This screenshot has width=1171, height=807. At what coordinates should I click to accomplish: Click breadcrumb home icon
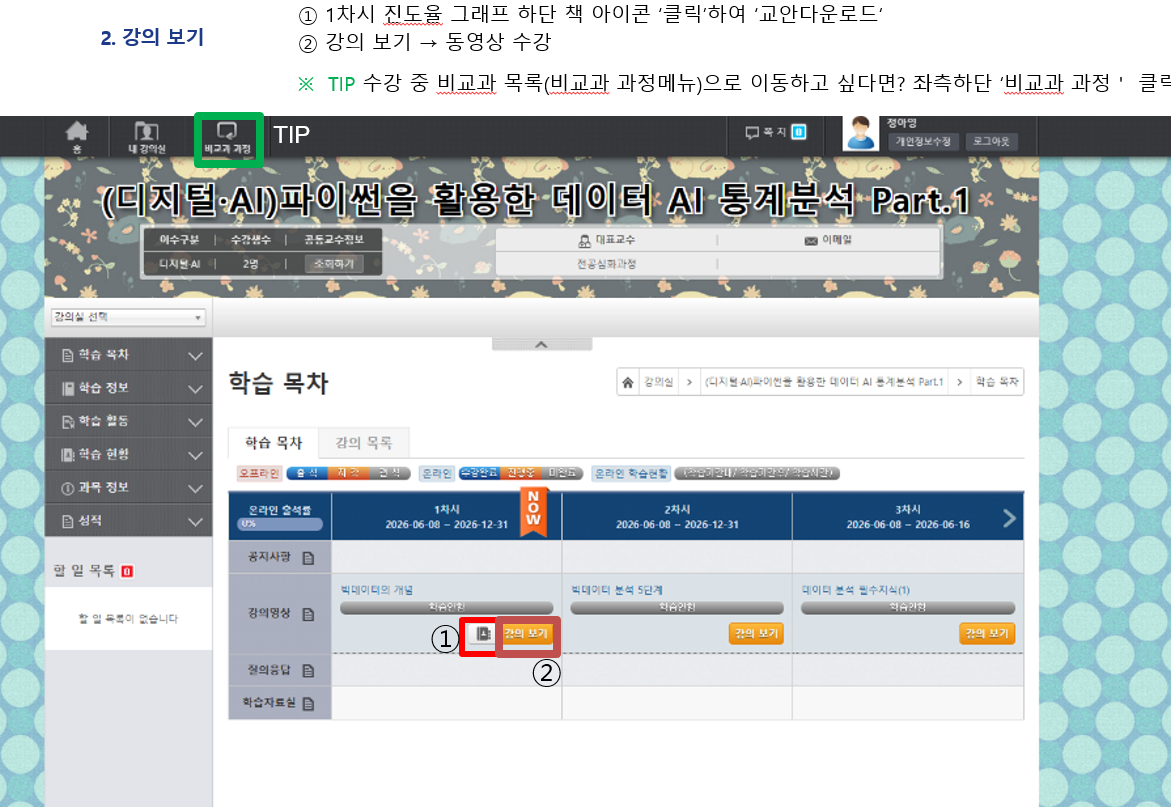627,382
